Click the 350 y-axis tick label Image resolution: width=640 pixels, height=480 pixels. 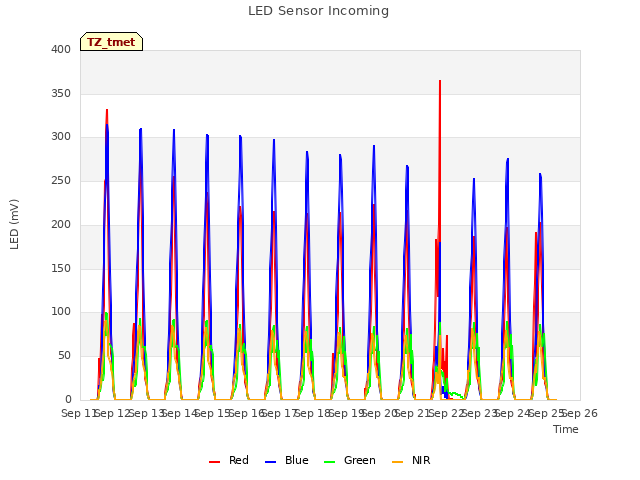pyautogui.click(x=61, y=93)
